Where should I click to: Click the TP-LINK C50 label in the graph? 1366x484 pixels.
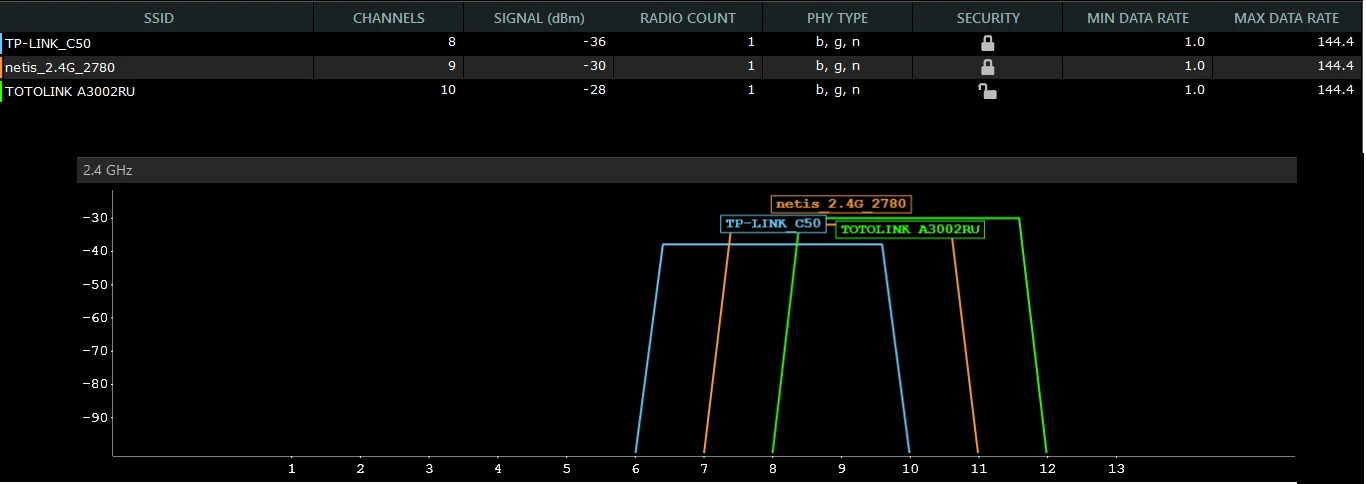(x=773, y=223)
